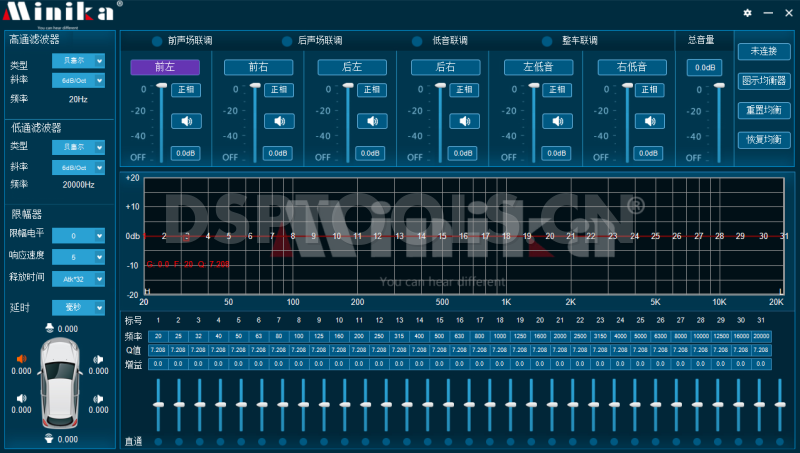
Task: Open high-pass filter 类型 dropdown
Action: [79, 61]
